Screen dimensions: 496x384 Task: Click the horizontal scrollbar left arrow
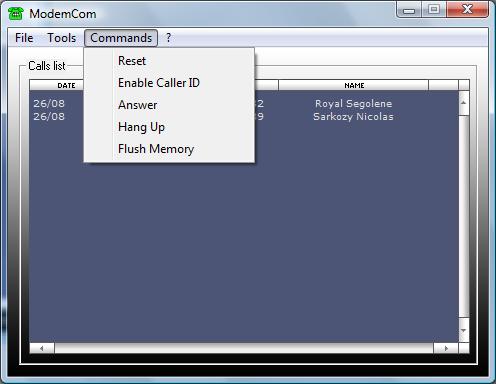[x=42, y=348]
